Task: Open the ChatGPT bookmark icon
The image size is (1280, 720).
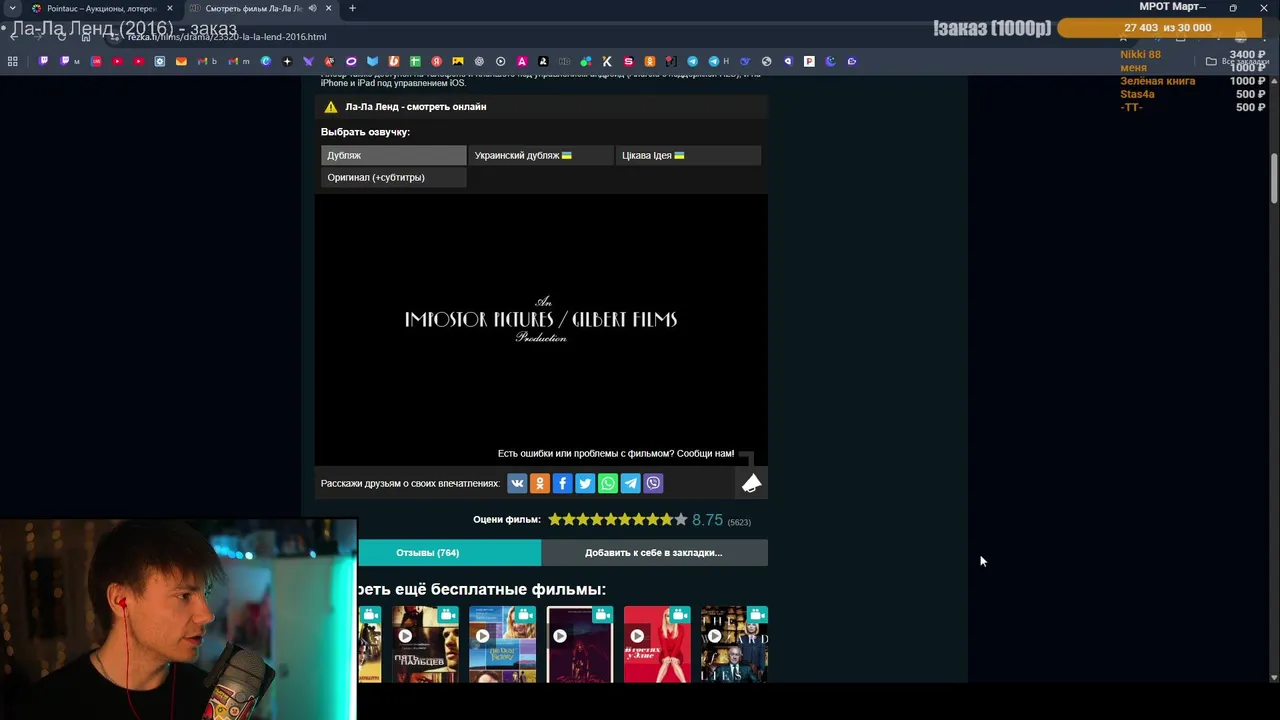Action: click(x=479, y=61)
